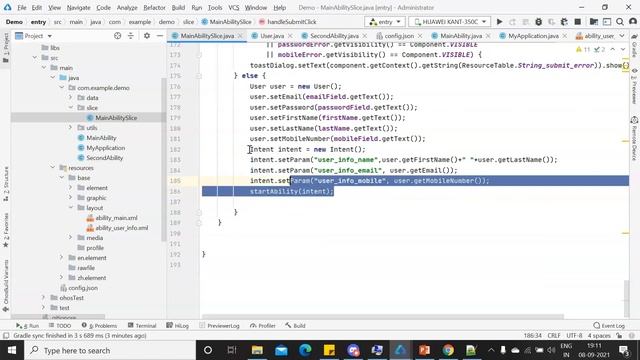
Task: Open the TODO tool window
Action: 60,326
